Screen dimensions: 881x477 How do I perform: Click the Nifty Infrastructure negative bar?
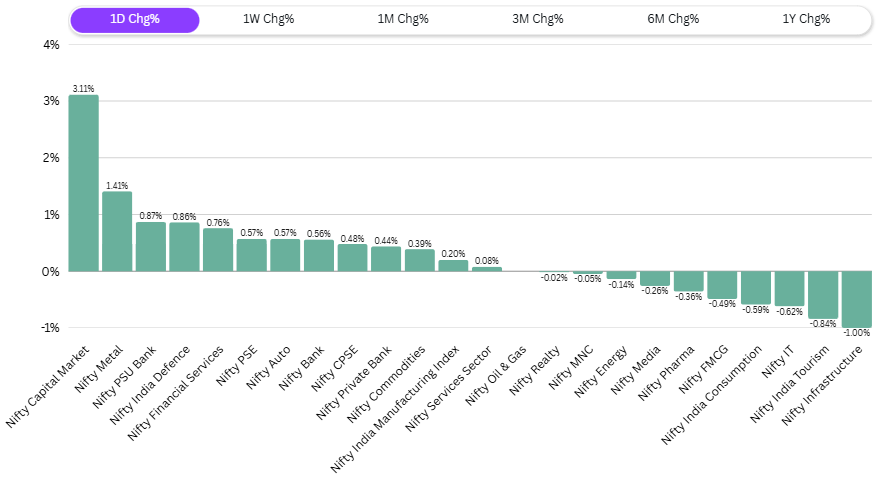856,298
